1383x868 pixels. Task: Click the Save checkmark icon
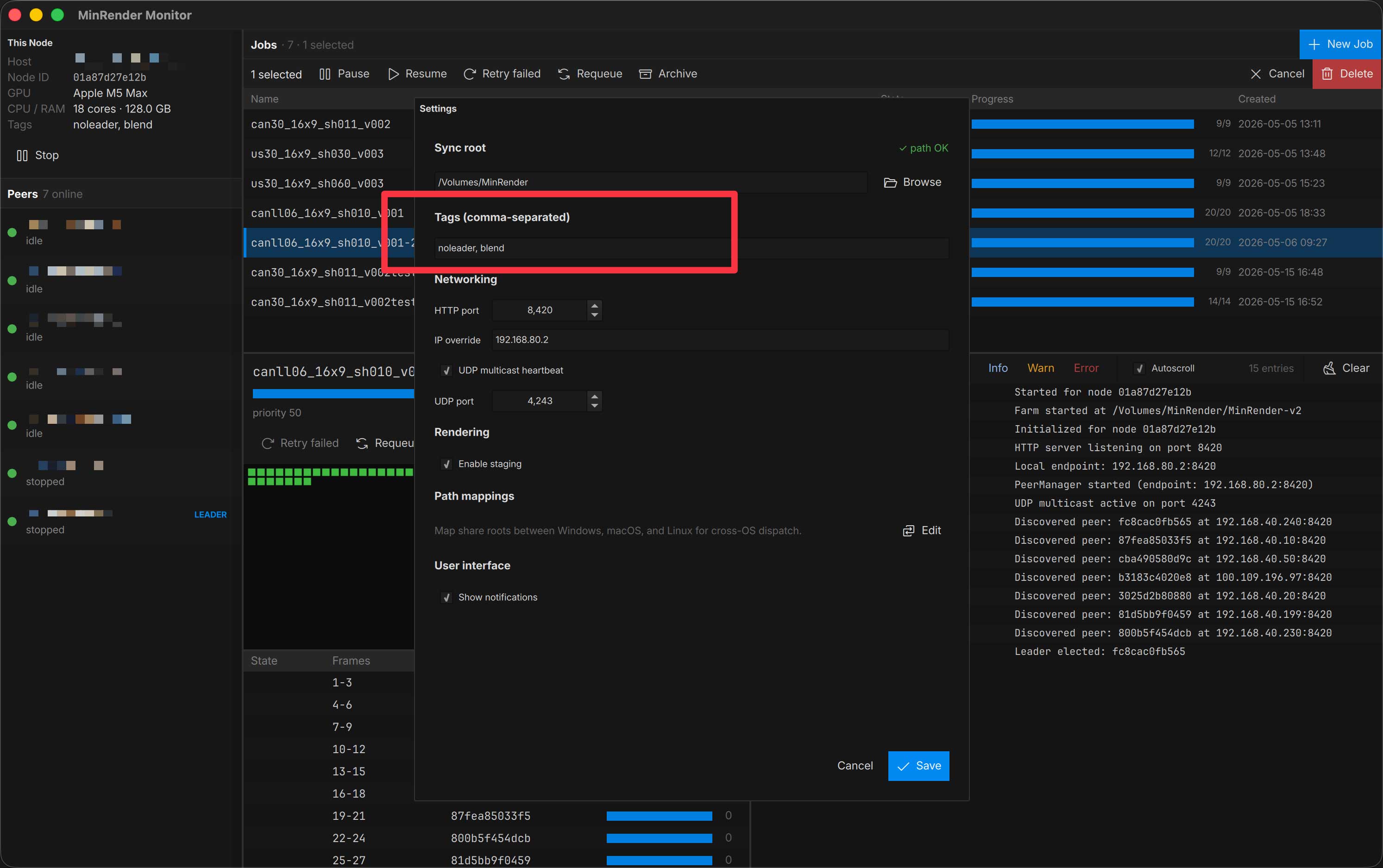tap(903, 766)
